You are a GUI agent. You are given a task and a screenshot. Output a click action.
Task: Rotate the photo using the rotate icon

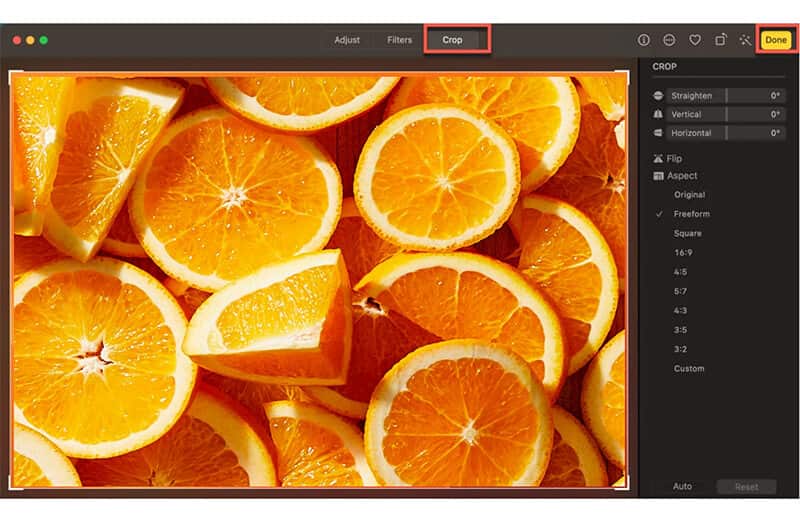click(x=720, y=40)
